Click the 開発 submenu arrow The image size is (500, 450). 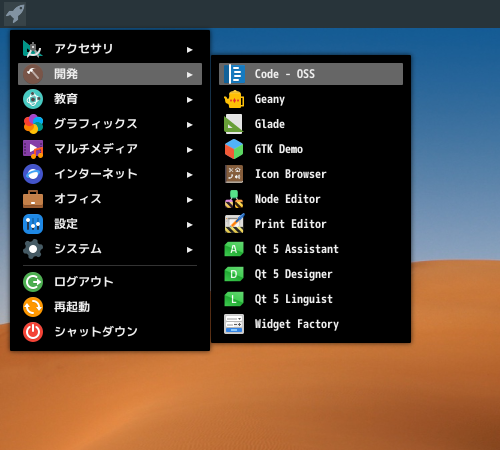point(190,75)
